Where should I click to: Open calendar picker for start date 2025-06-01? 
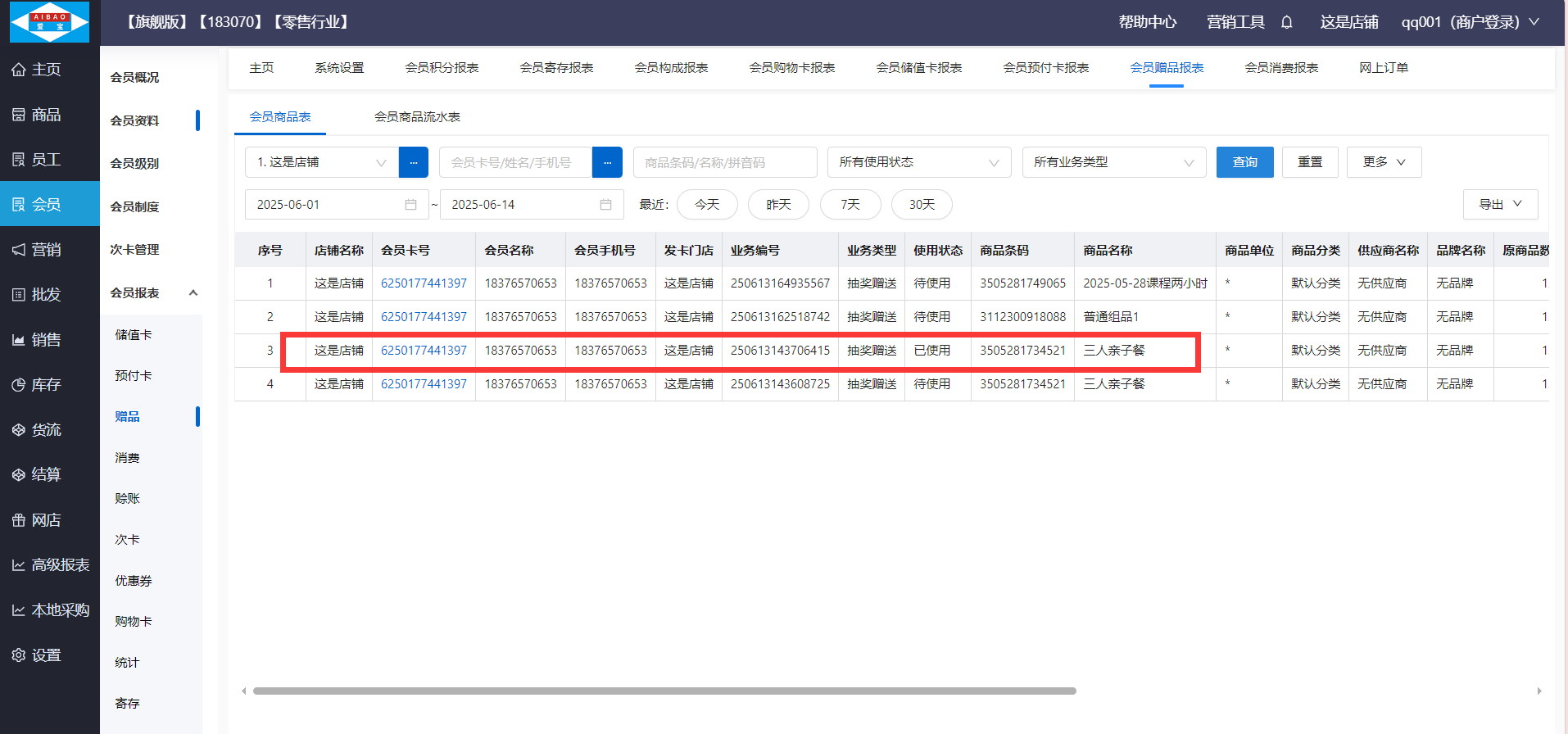pos(410,205)
